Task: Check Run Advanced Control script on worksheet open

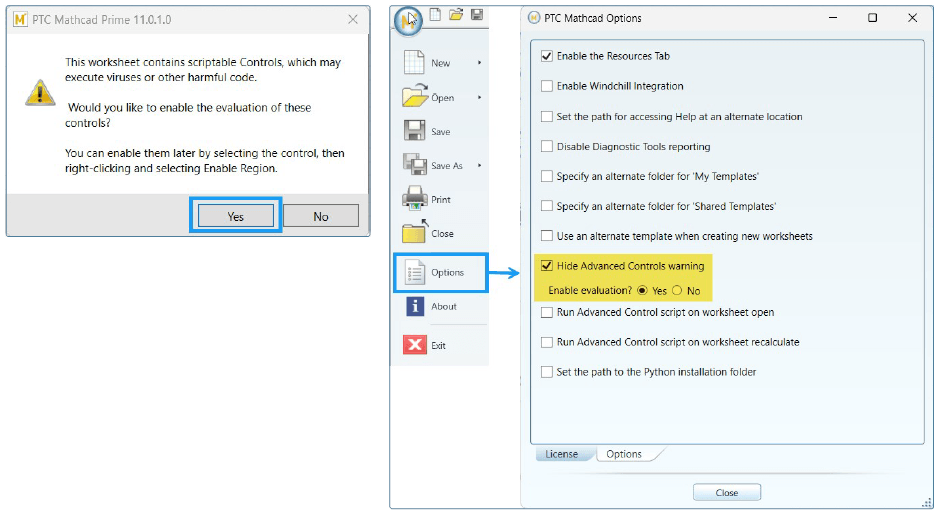Action: (546, 312)
